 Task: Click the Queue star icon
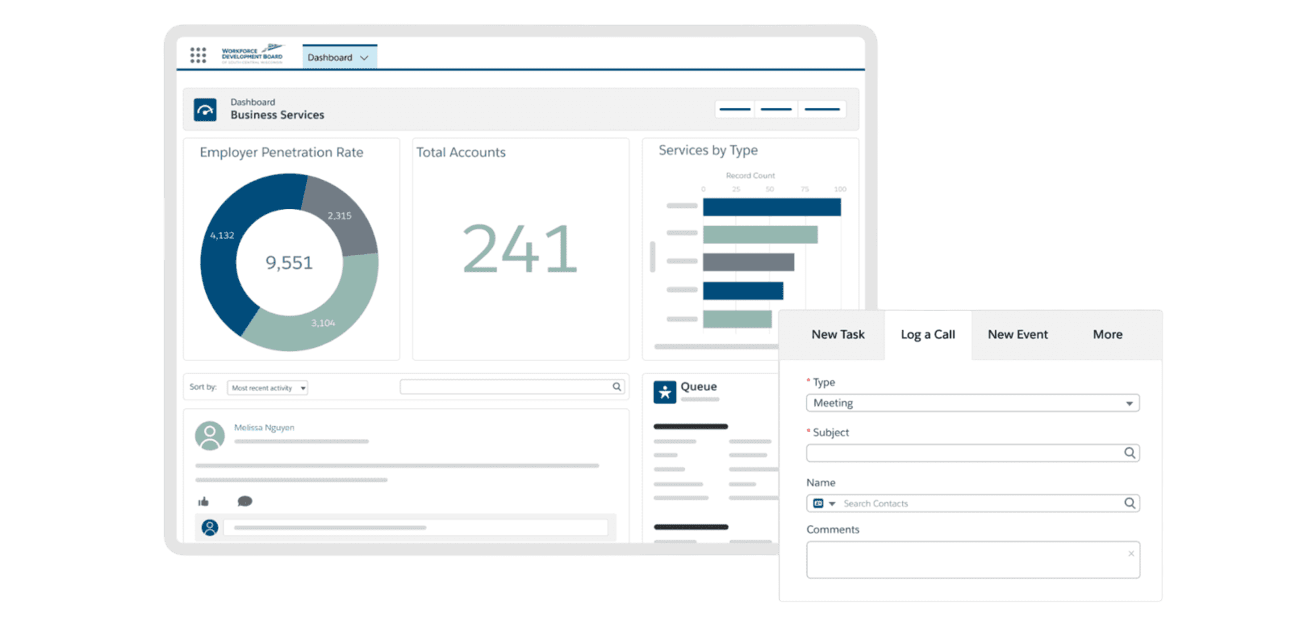[665, 391]
